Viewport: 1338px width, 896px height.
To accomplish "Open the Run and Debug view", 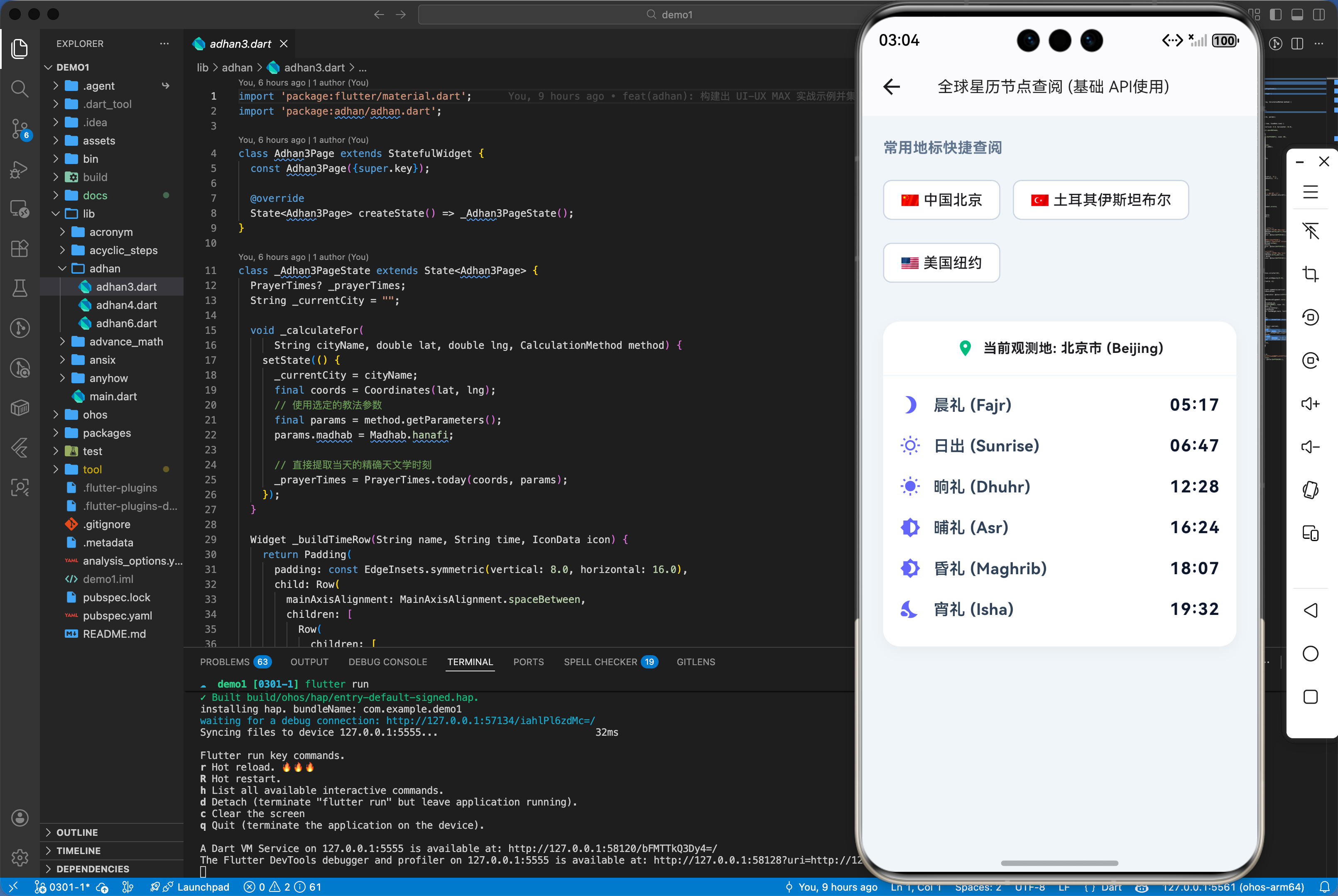I will click(20, 169).
